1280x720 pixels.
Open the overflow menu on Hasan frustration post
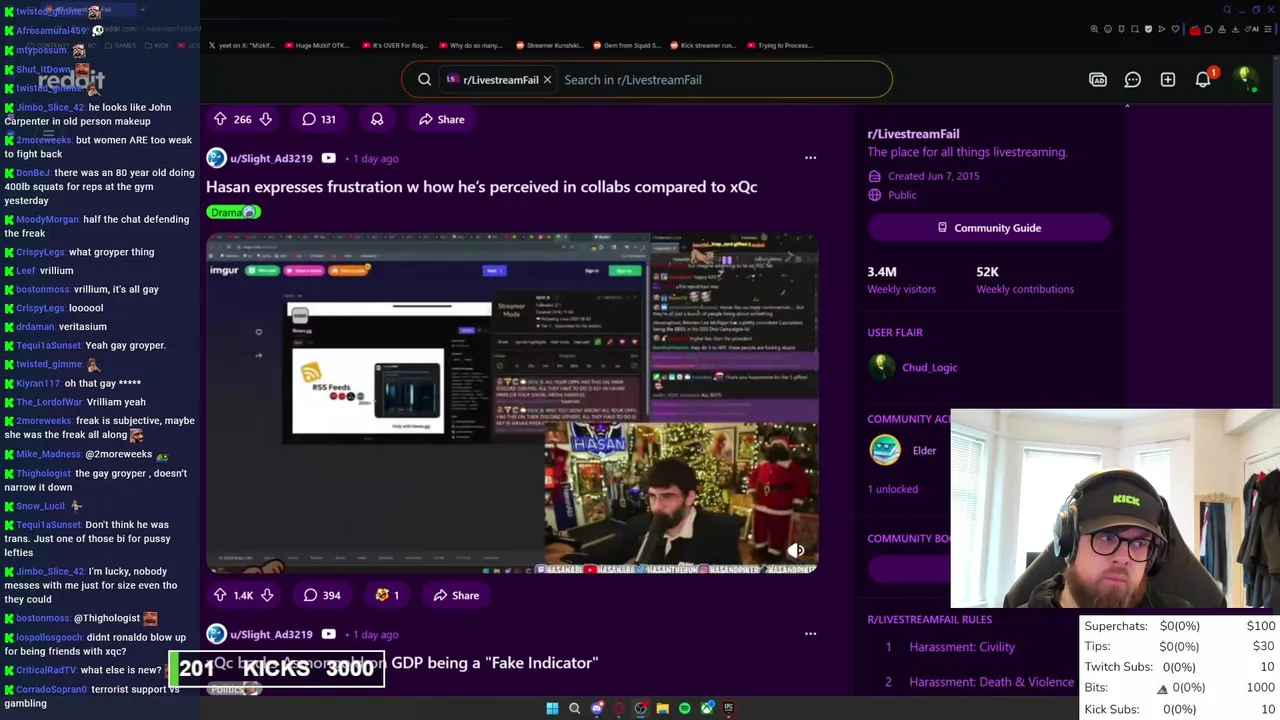click(810, 158)
